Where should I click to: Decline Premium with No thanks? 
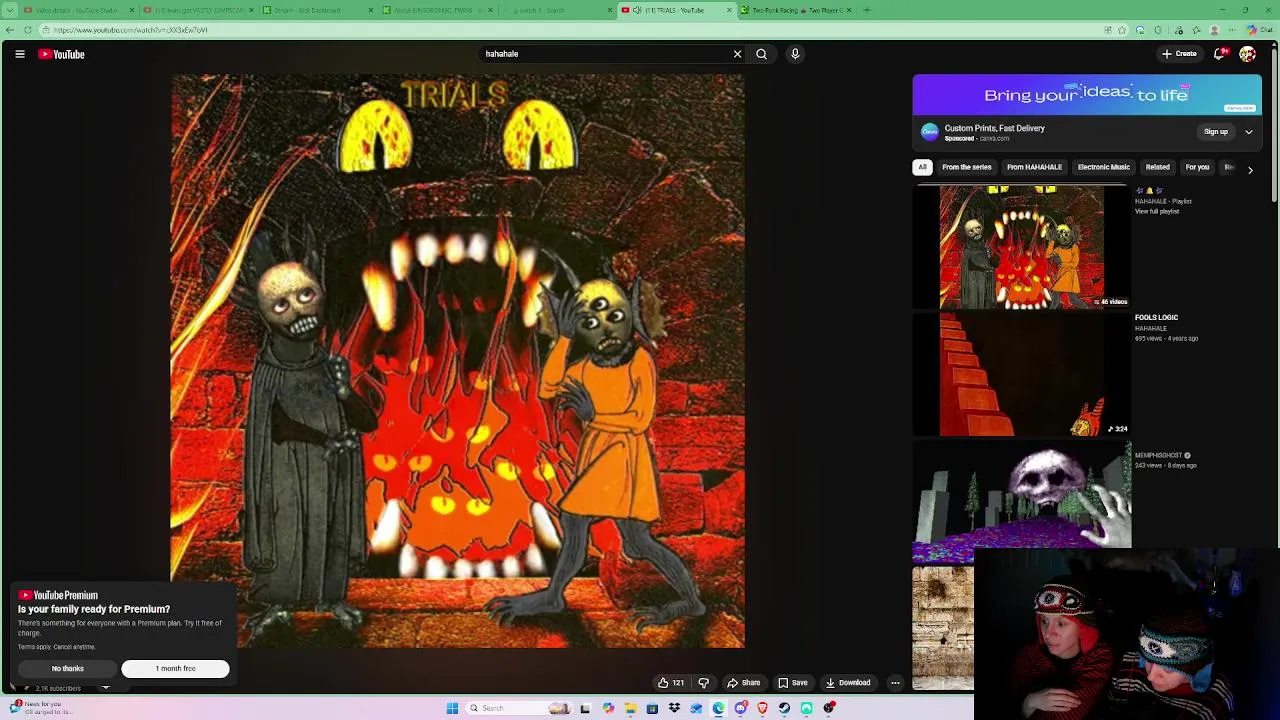pos(68,668)
